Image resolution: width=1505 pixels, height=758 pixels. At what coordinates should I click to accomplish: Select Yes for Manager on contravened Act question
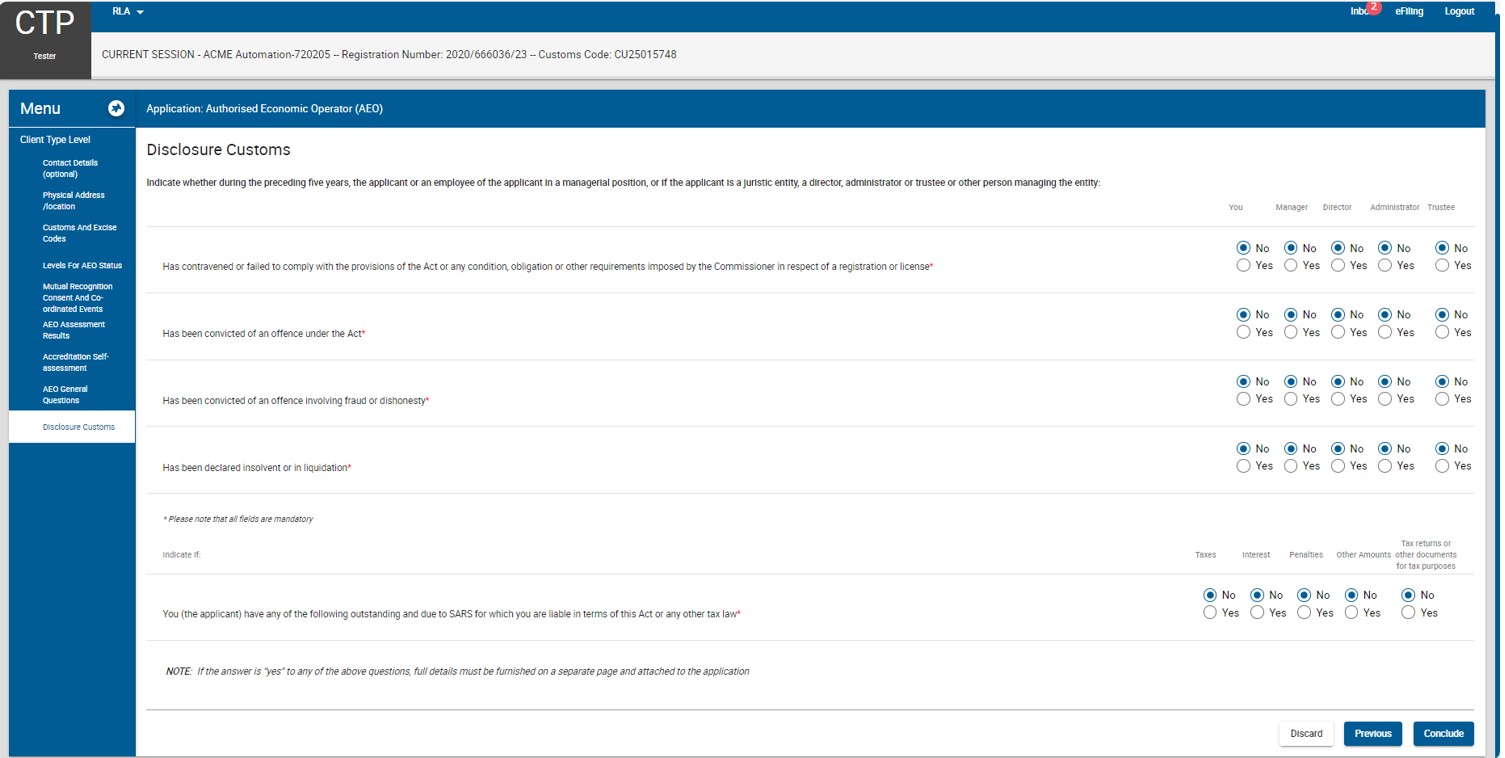(x=1290, y=266)
